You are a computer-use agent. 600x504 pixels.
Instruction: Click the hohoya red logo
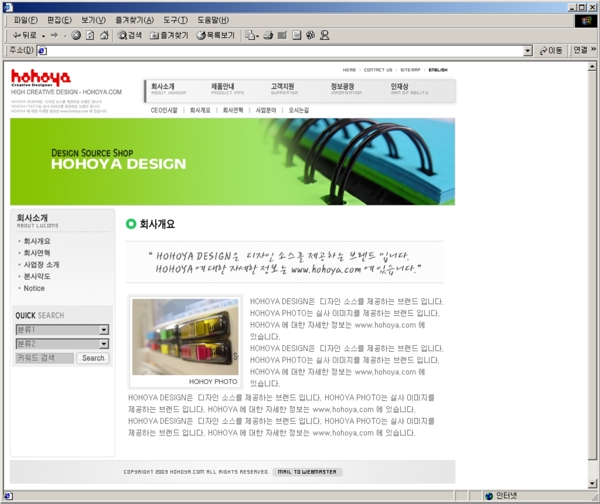pyautogui.click(x=41, y=78)
